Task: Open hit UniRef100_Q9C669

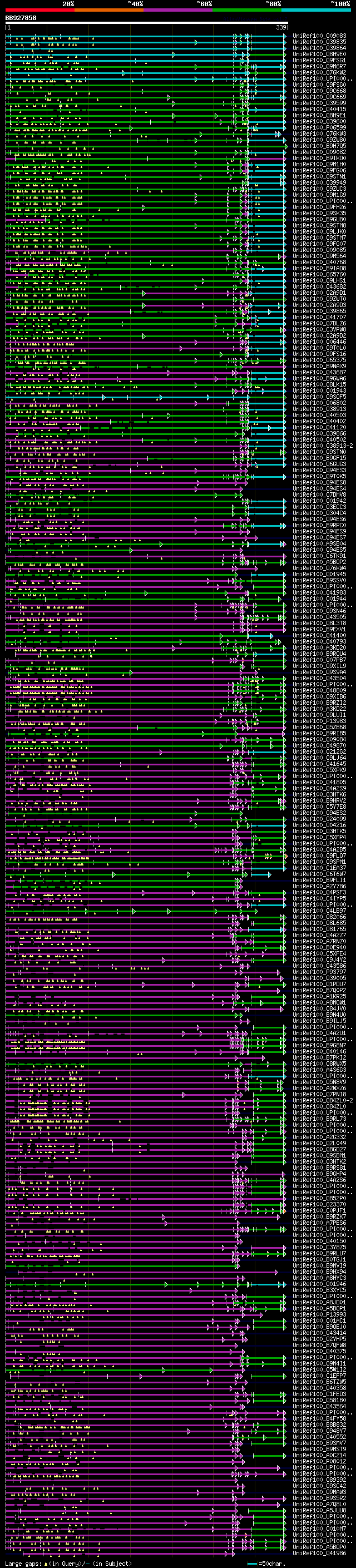Action: tap(319, 97)
